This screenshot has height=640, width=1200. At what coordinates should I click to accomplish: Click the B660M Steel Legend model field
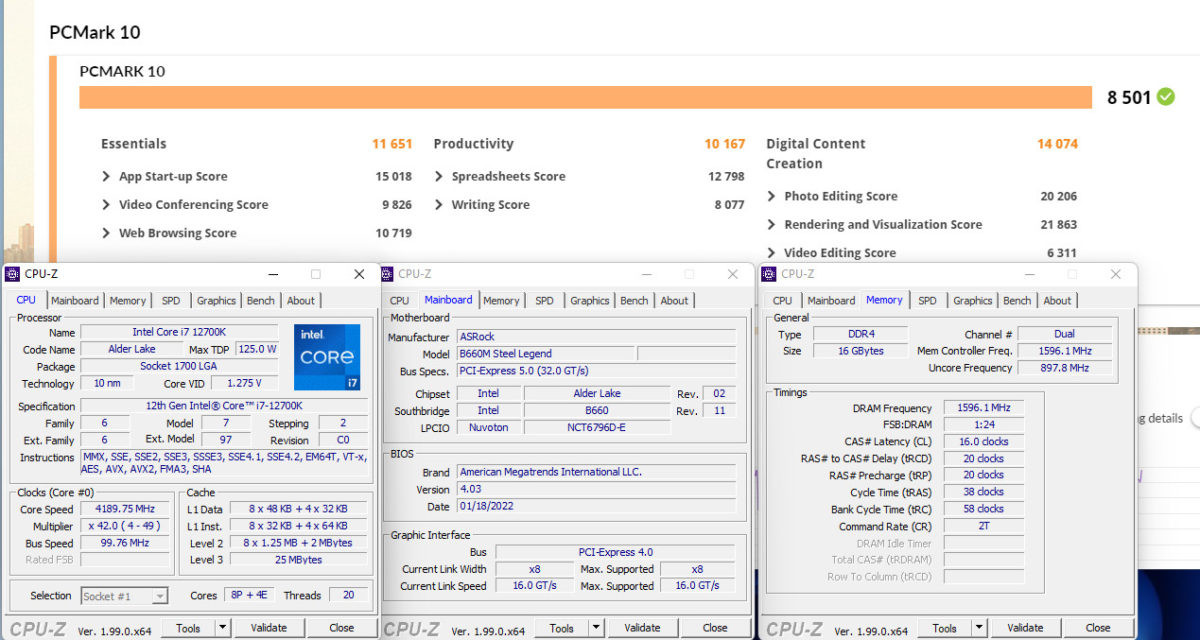point(545,354)
